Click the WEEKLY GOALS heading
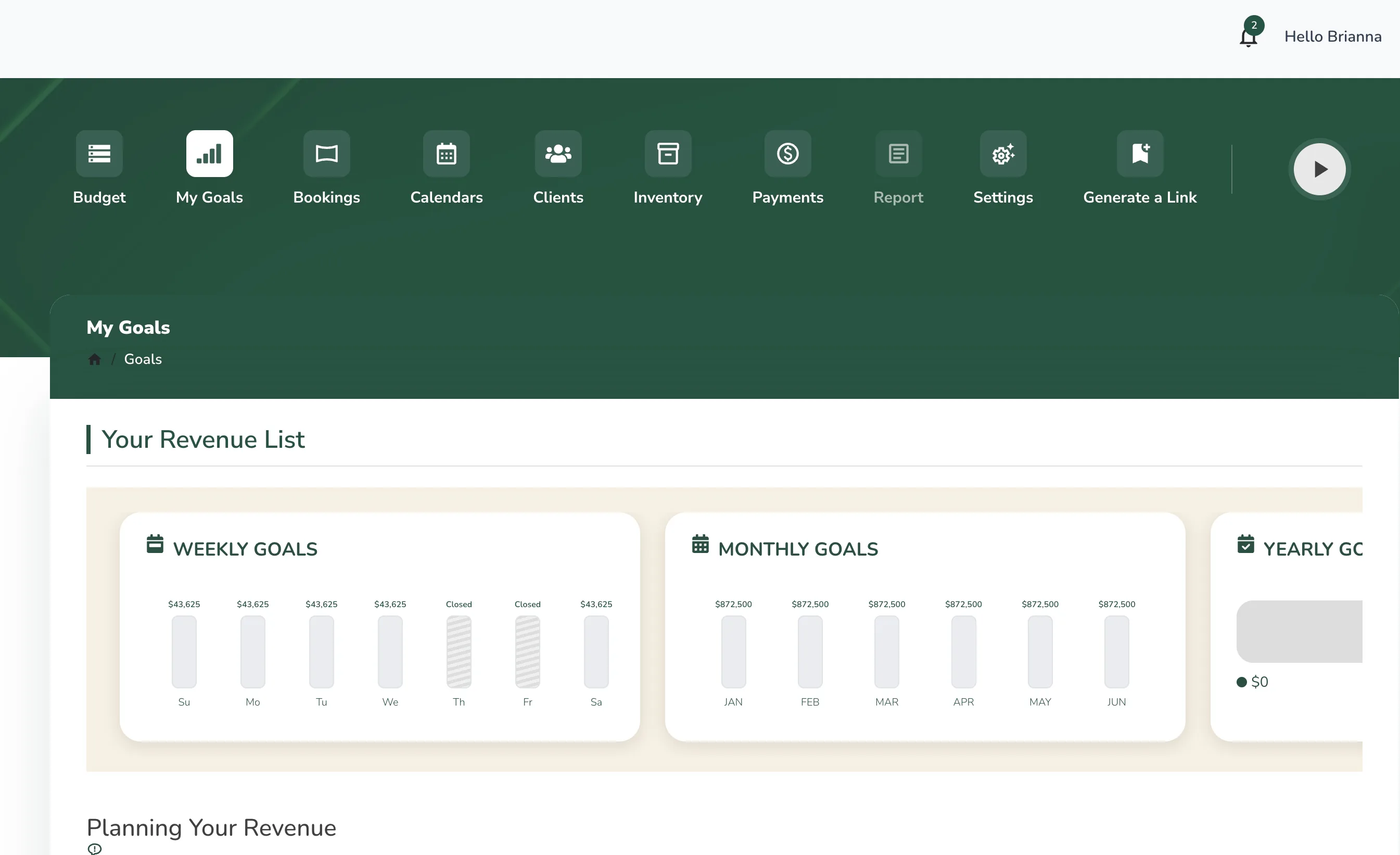The height and width of the screenshot is (855, 1400). tap(246, 549)
